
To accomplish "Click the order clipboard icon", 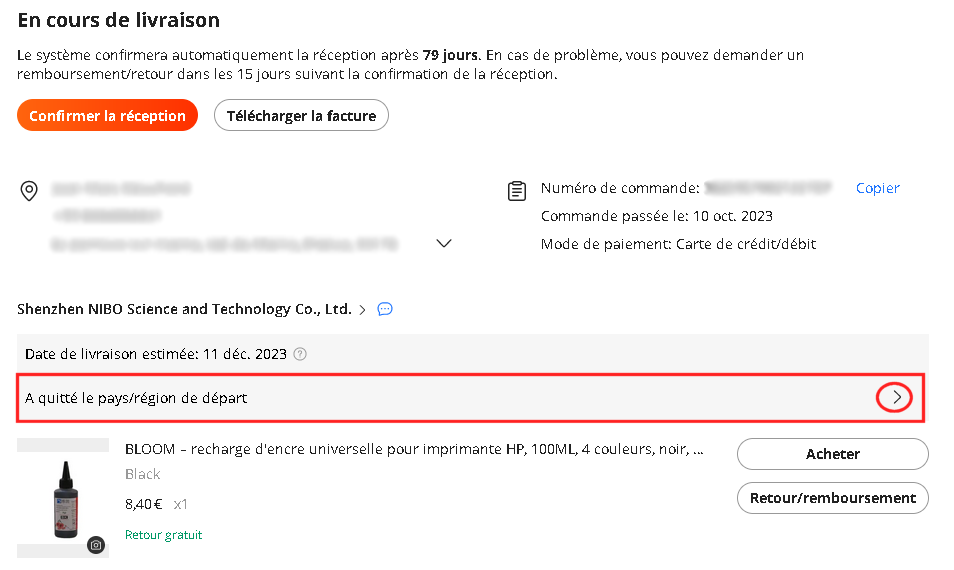I will pyautogui.click(x=517, y=191).
